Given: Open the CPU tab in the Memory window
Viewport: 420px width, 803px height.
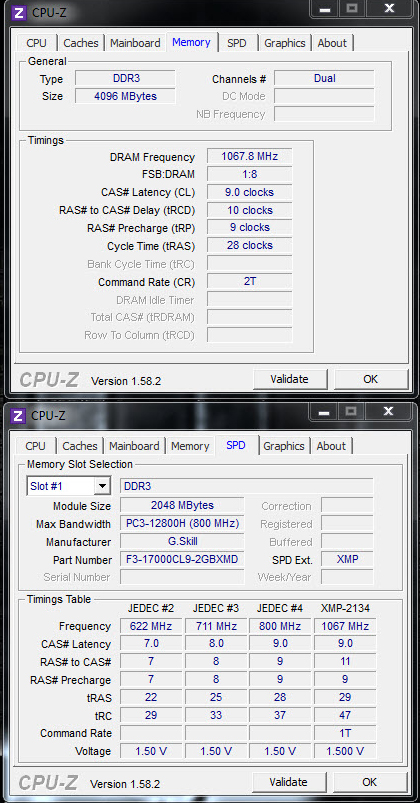Looking at the screenshot, I should coord(36,43).
